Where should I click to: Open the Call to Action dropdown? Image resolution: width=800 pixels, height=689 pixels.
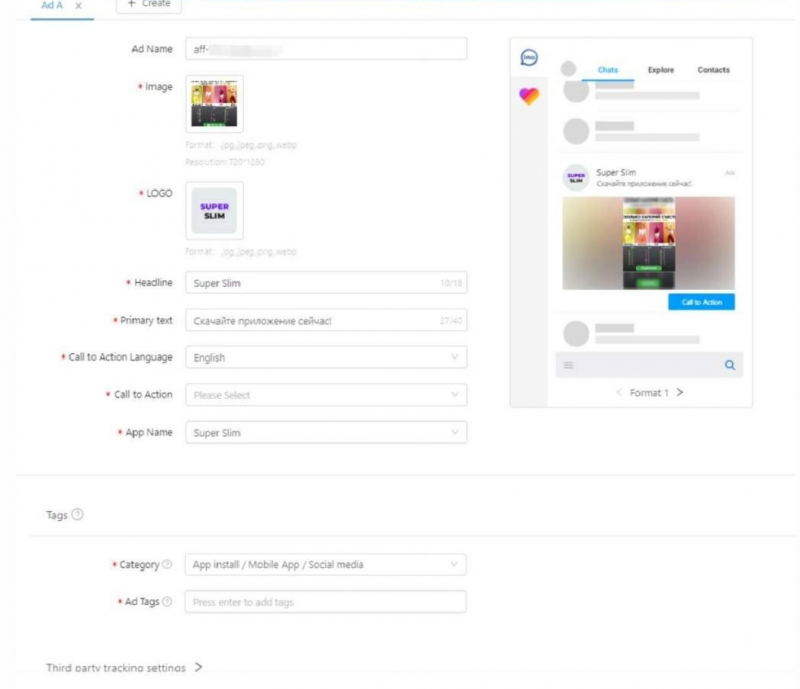326,395
